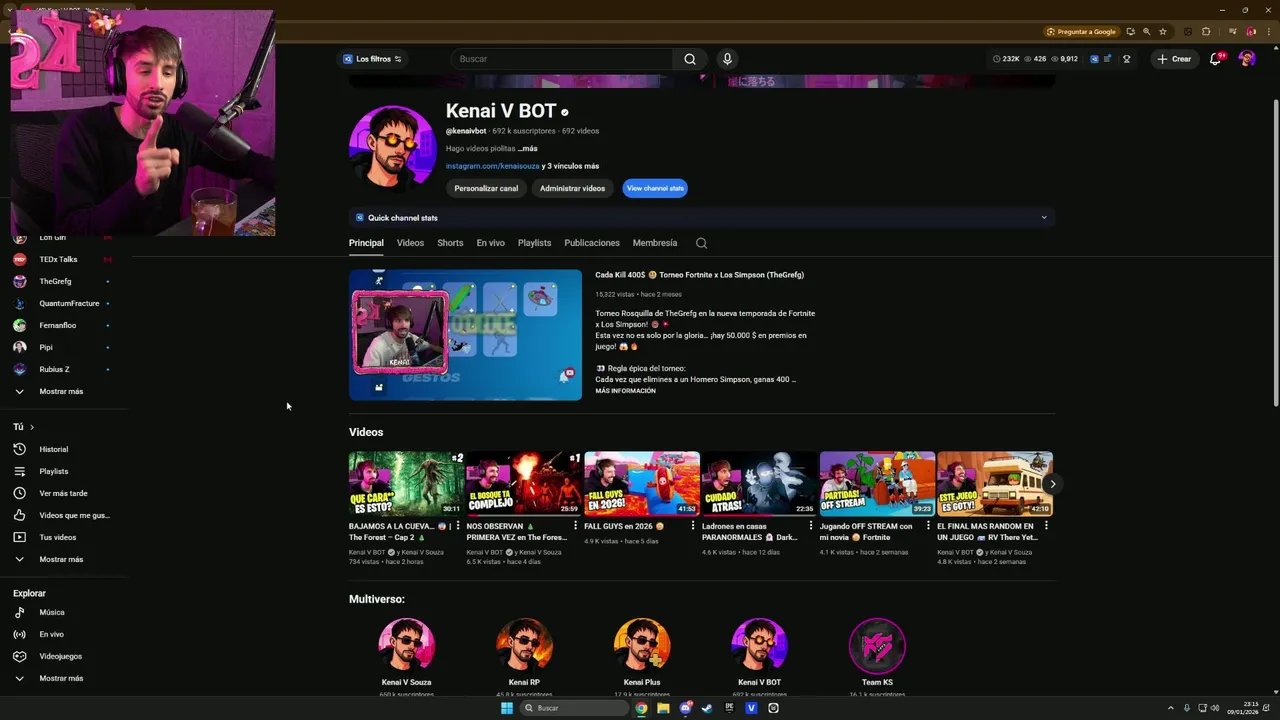This screenshot has width=1280, height=720.
Task: Click the trophy icon in the stats bar
Action: coord(1126,59)
